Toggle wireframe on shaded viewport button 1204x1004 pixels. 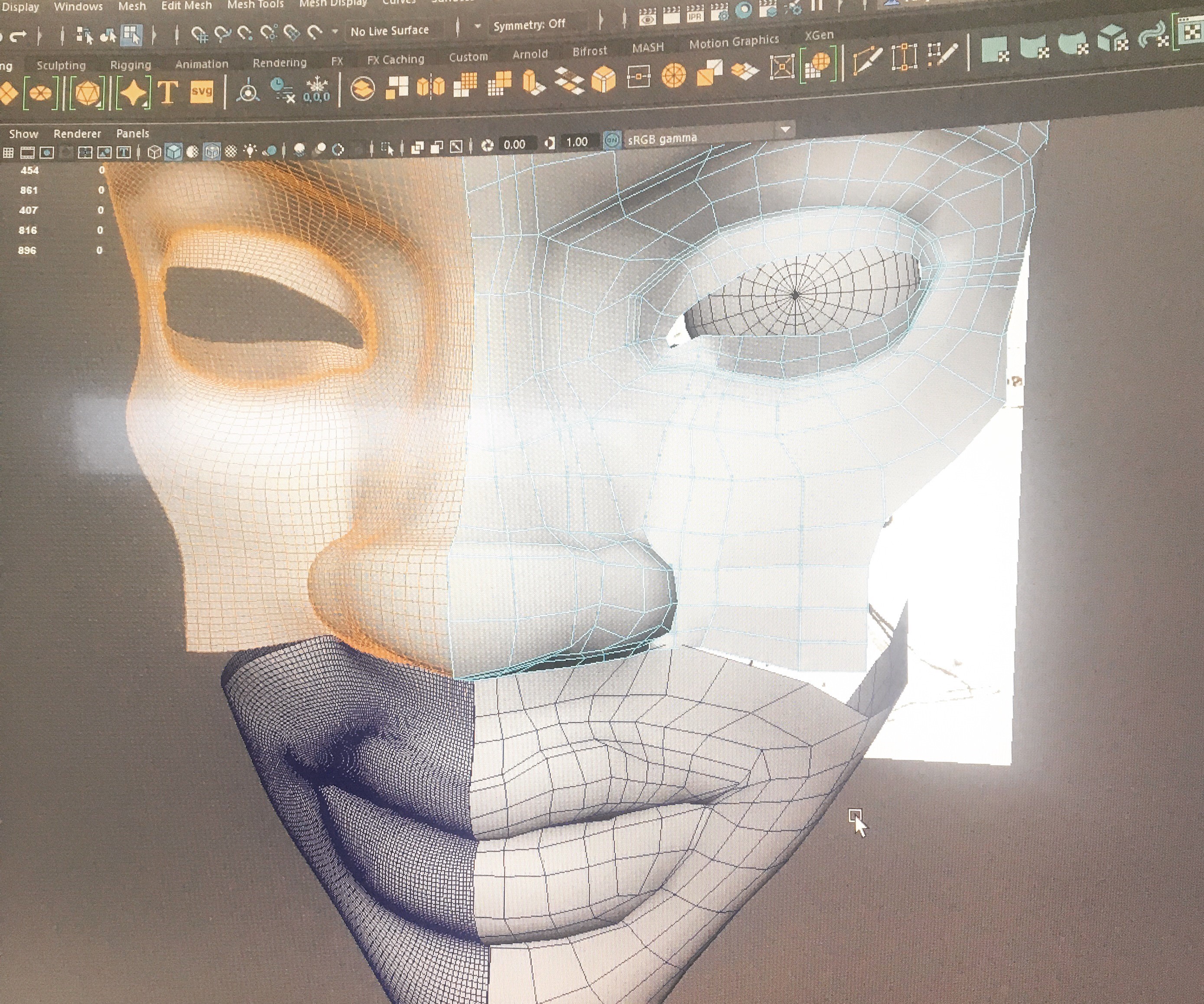[212, 151]
